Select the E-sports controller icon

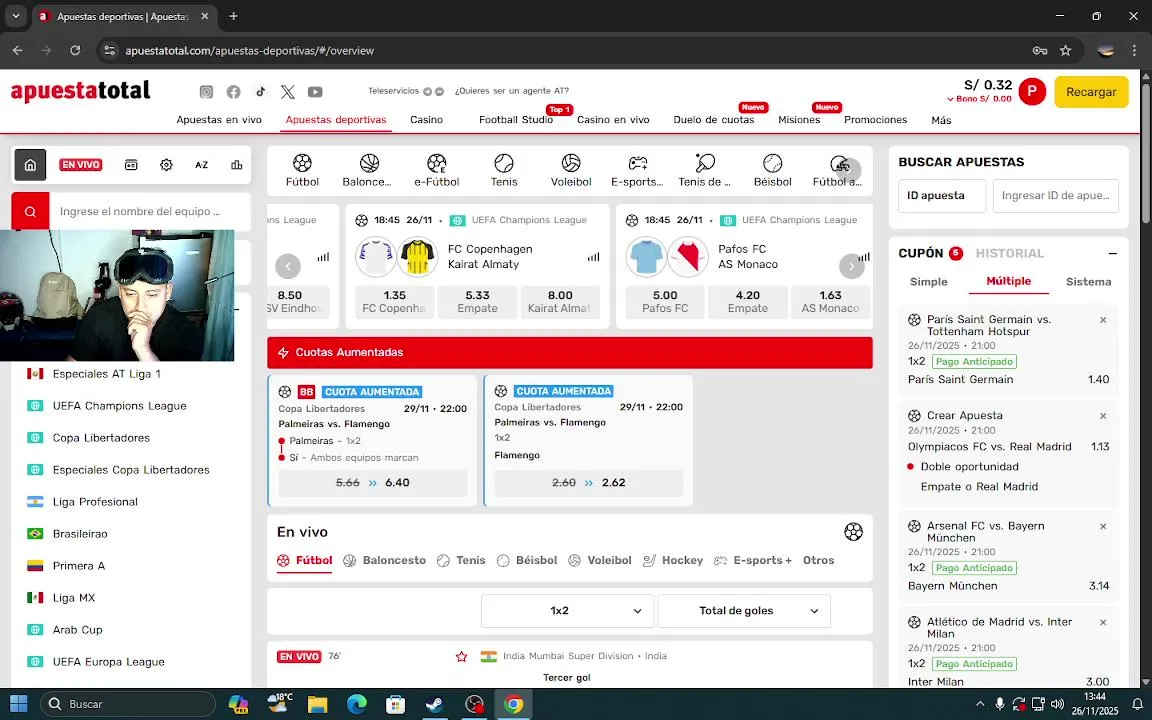(x=637, y=170)
